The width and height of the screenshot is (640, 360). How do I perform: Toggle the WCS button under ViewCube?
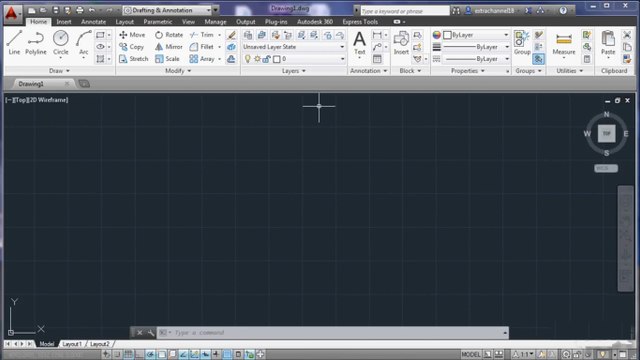coord(606,168)
